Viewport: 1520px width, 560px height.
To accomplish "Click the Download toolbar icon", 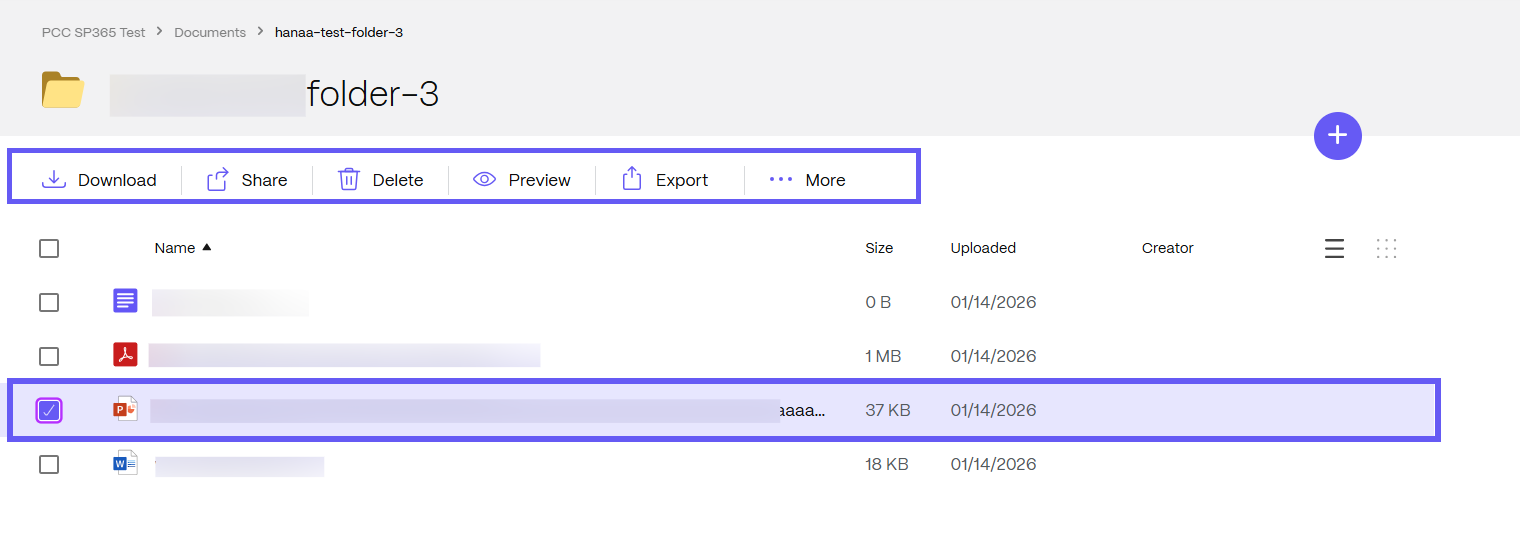I will (53, 180).
